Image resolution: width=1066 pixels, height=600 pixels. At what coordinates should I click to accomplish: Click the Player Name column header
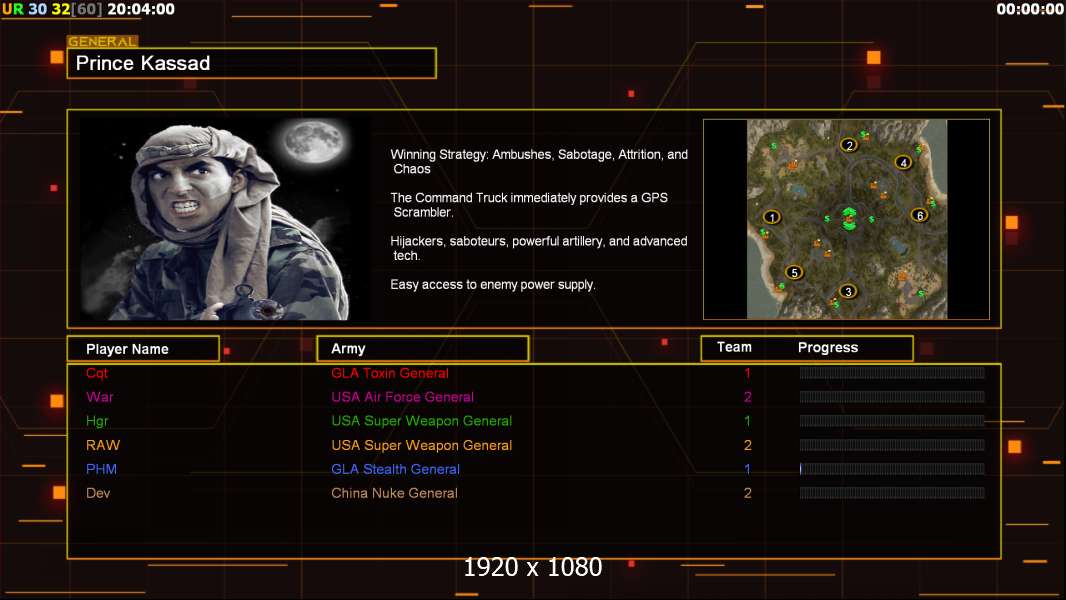tap(143, 349)
